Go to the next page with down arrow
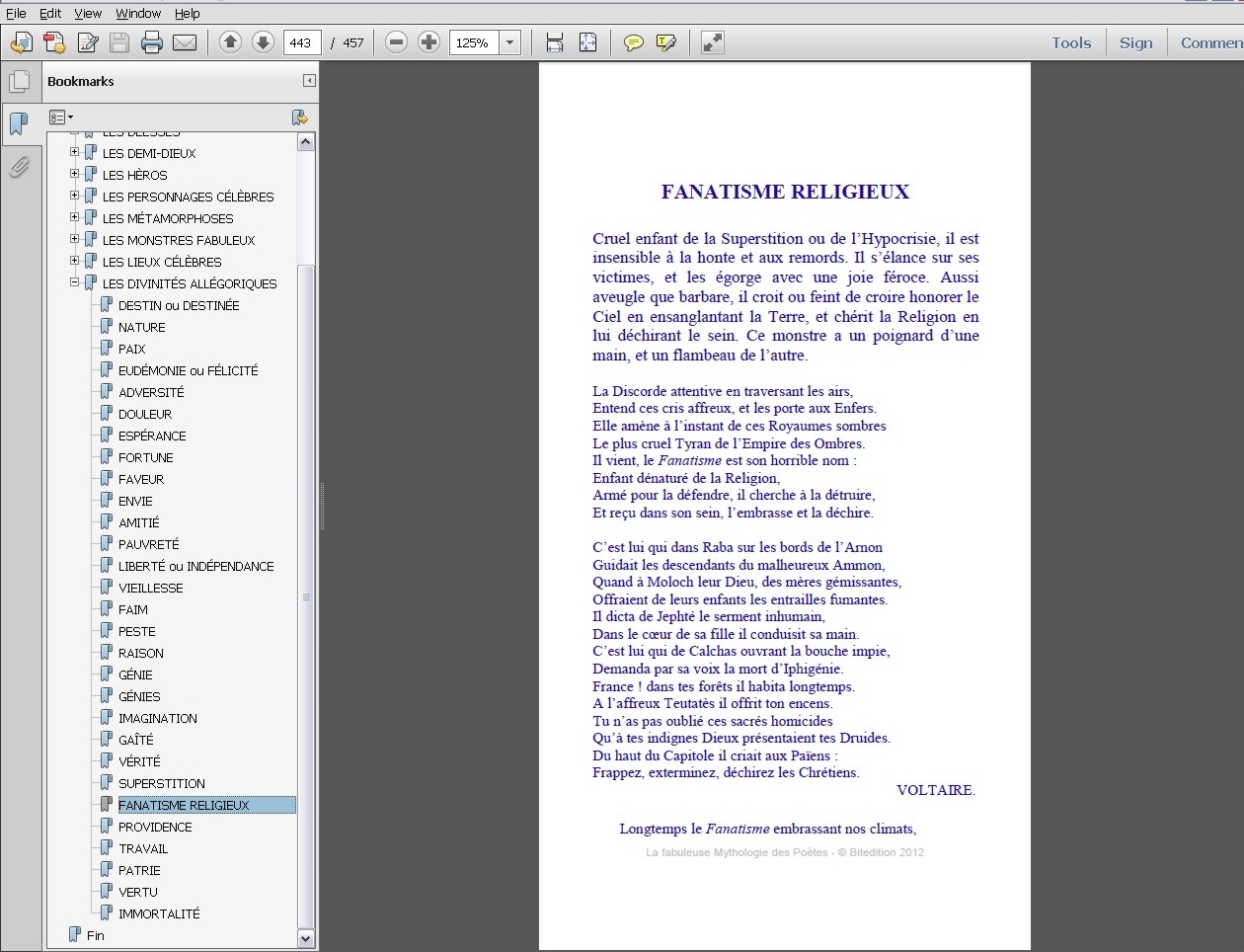This screenshot has height=952, width=1244. (x=263, y=42)
